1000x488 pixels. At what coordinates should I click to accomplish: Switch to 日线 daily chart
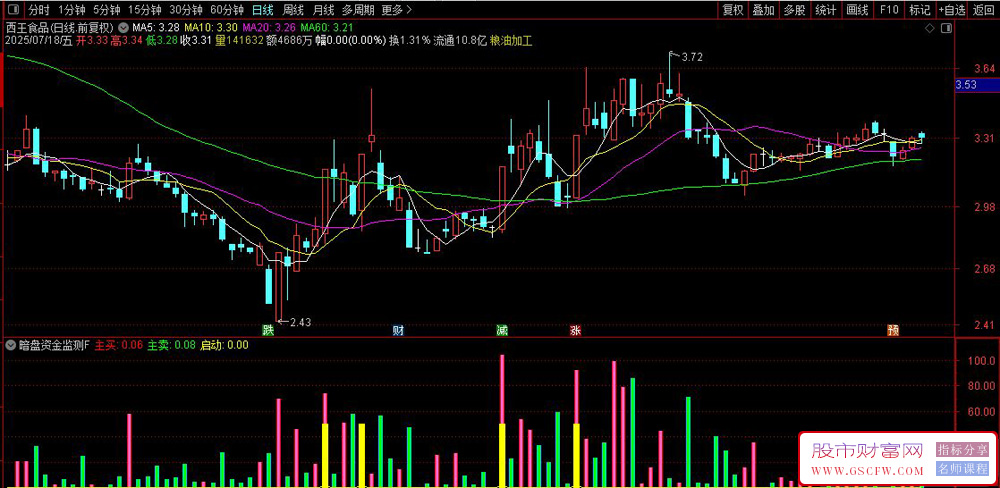point(262,10)
